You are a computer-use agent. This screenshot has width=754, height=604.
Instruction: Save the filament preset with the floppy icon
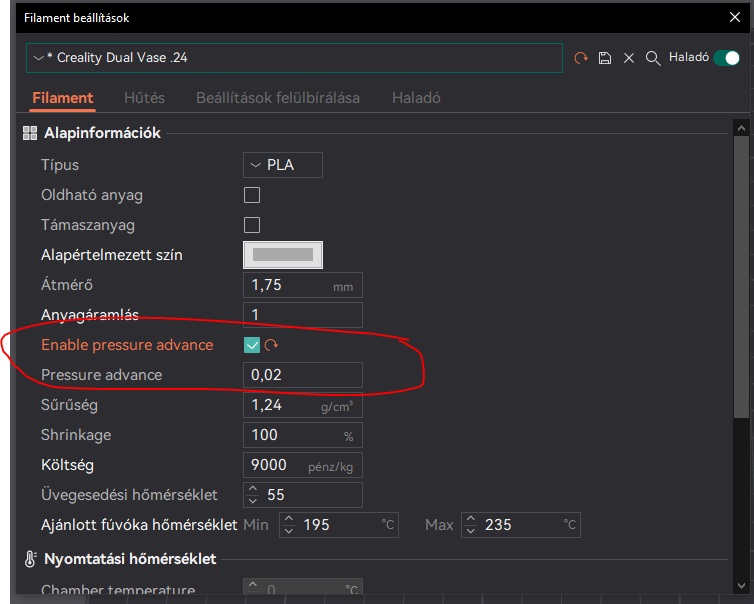pyautogui.click(x=604, y=58)
